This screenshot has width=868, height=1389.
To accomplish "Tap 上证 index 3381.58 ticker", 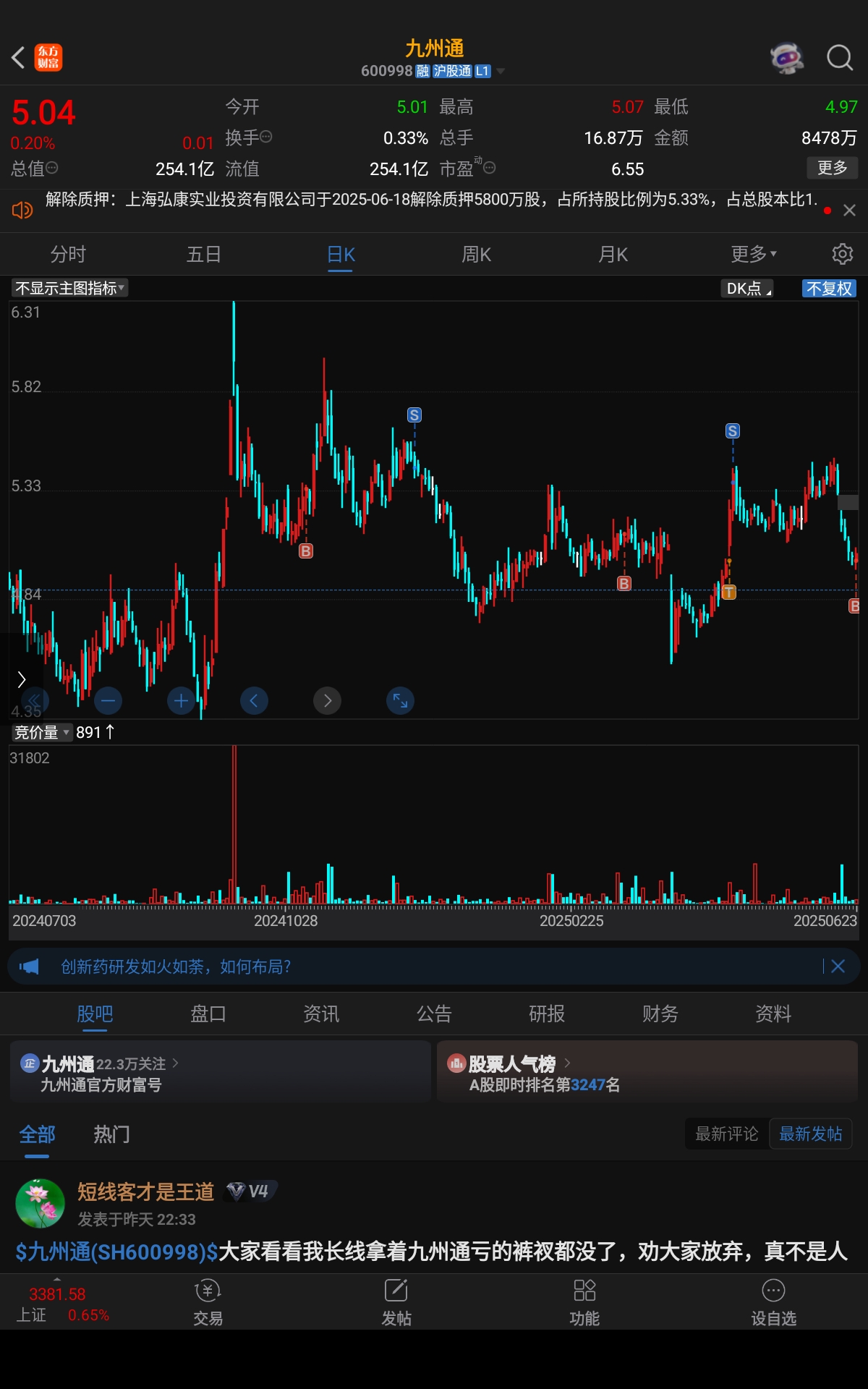I will pos(62,1304).
